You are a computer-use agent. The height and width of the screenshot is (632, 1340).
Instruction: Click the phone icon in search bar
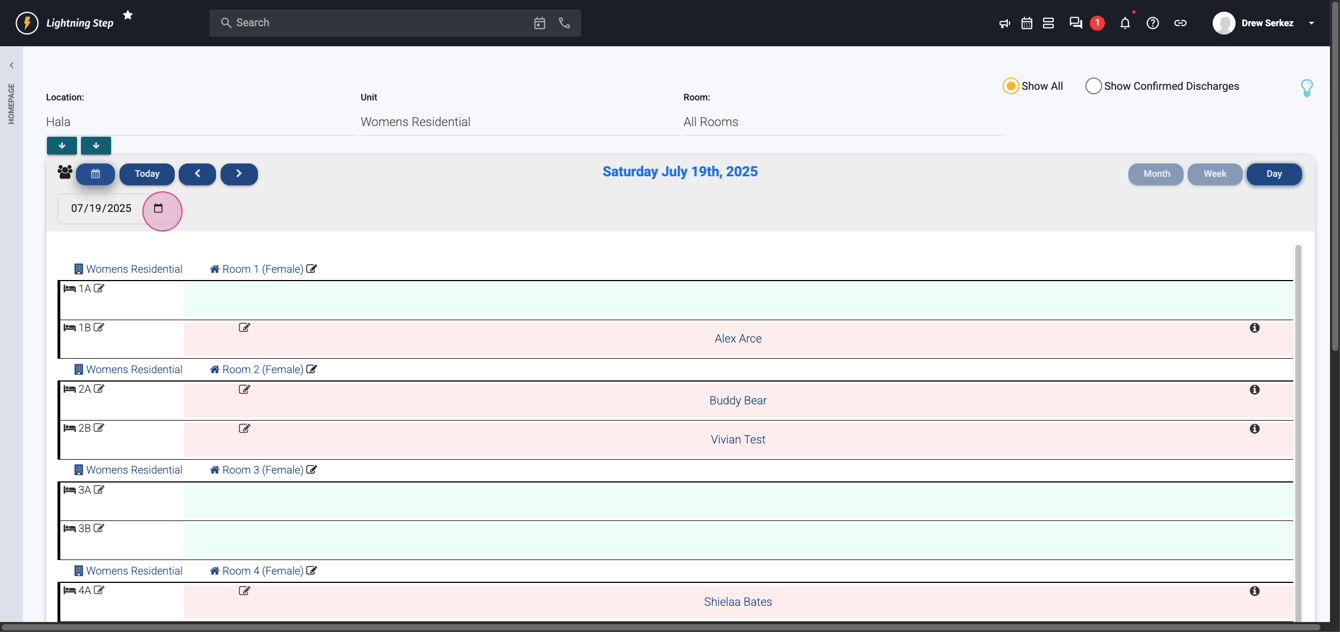pos(565,23)
